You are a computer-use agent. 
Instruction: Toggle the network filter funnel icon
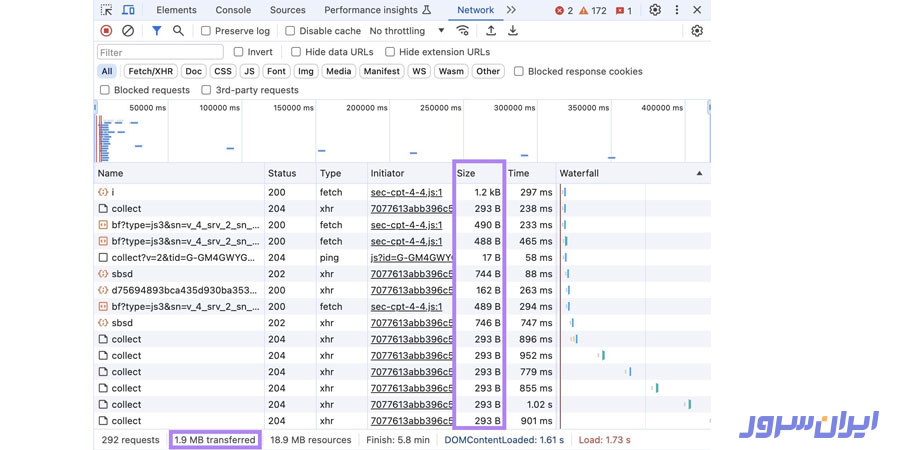pyautogui.click(x=156, y=31)
